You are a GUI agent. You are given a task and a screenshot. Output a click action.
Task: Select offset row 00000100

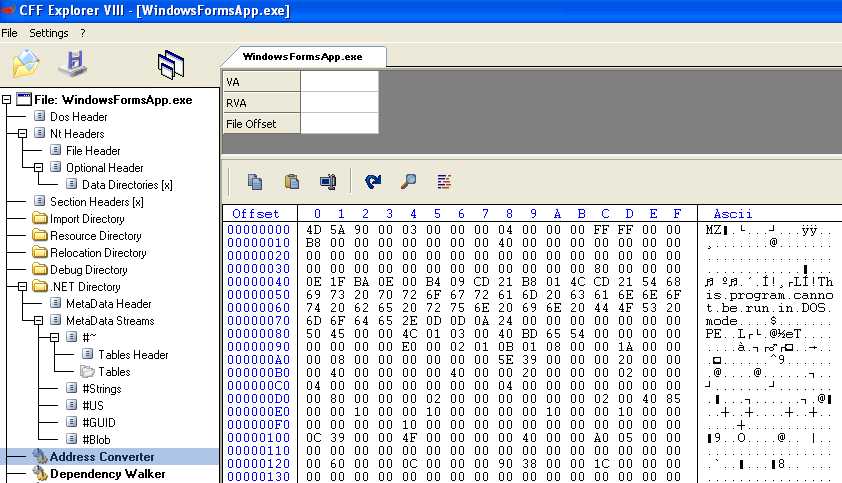click(x=259, y=438)
